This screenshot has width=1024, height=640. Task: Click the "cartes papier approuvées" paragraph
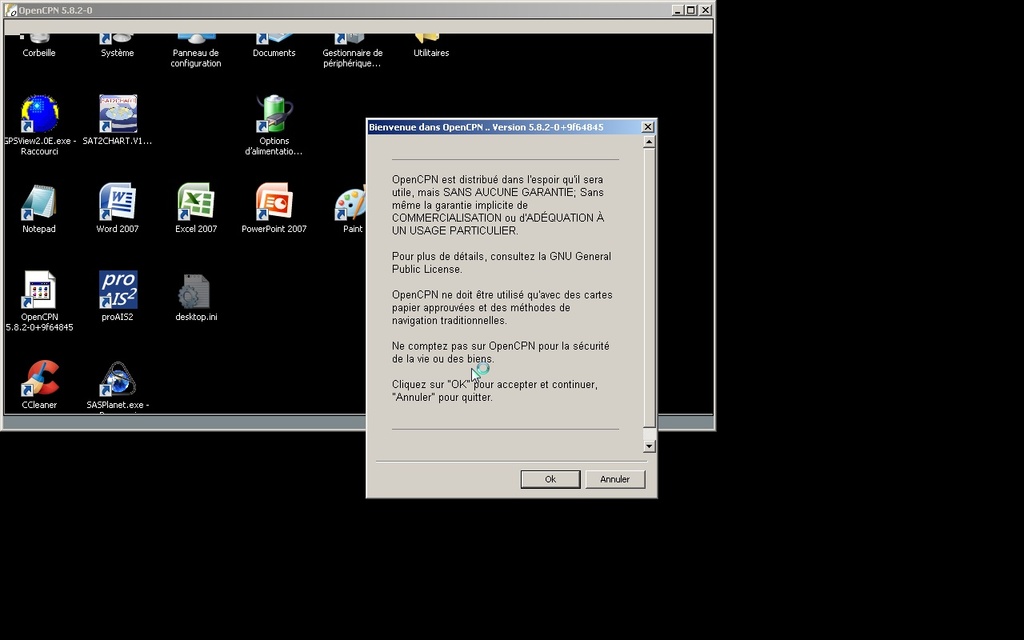point(502,308)
